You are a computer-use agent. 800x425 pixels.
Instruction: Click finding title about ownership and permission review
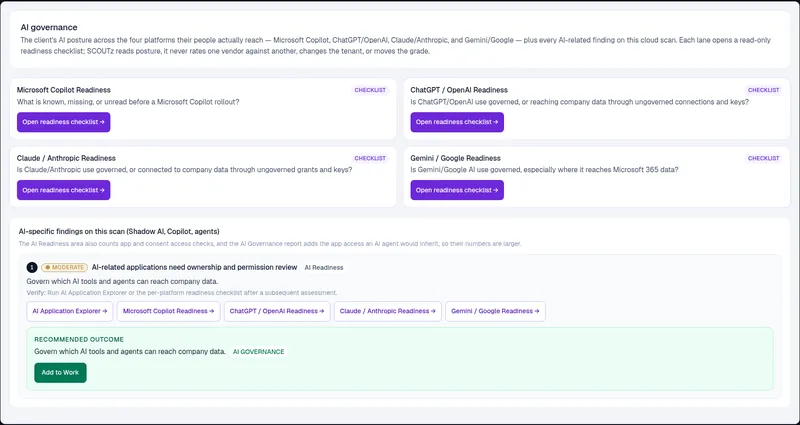194,267
